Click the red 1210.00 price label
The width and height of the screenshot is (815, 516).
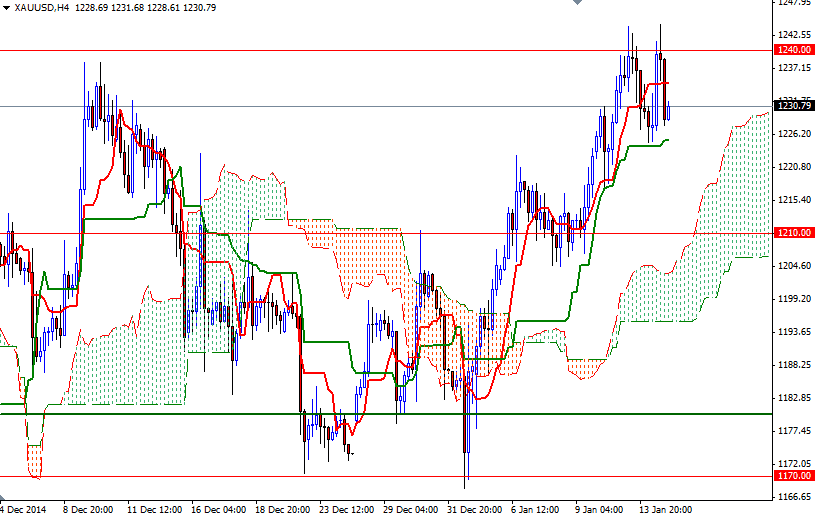792,233
